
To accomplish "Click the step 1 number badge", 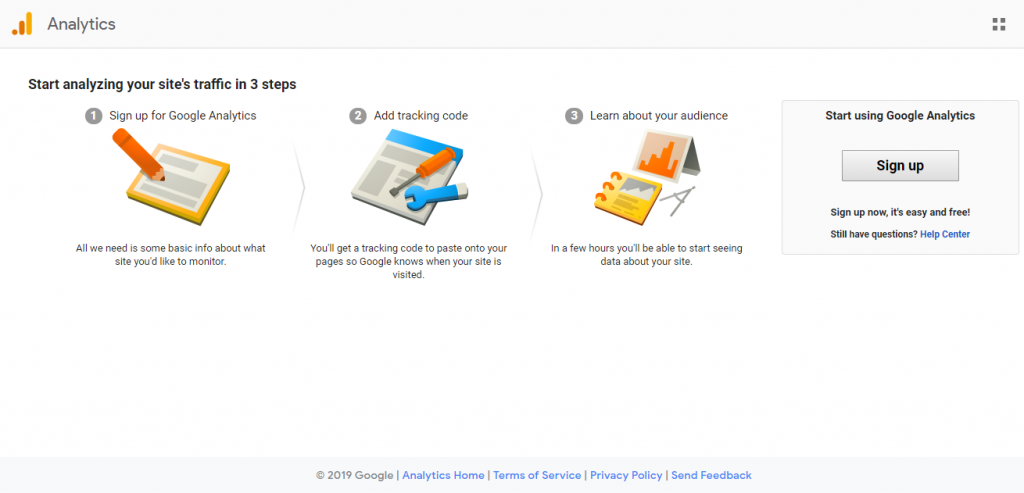I will pyautogui.click(x=94, y=116).
